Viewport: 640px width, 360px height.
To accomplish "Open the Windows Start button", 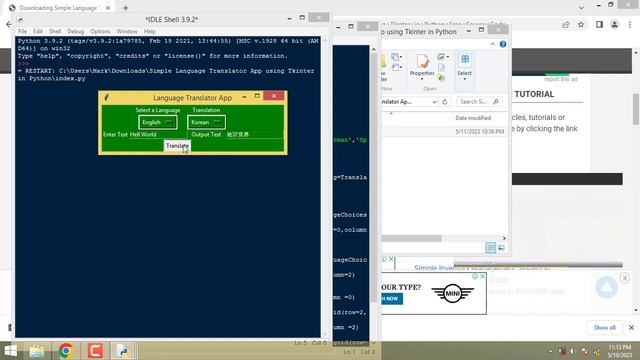I will 11,351.
